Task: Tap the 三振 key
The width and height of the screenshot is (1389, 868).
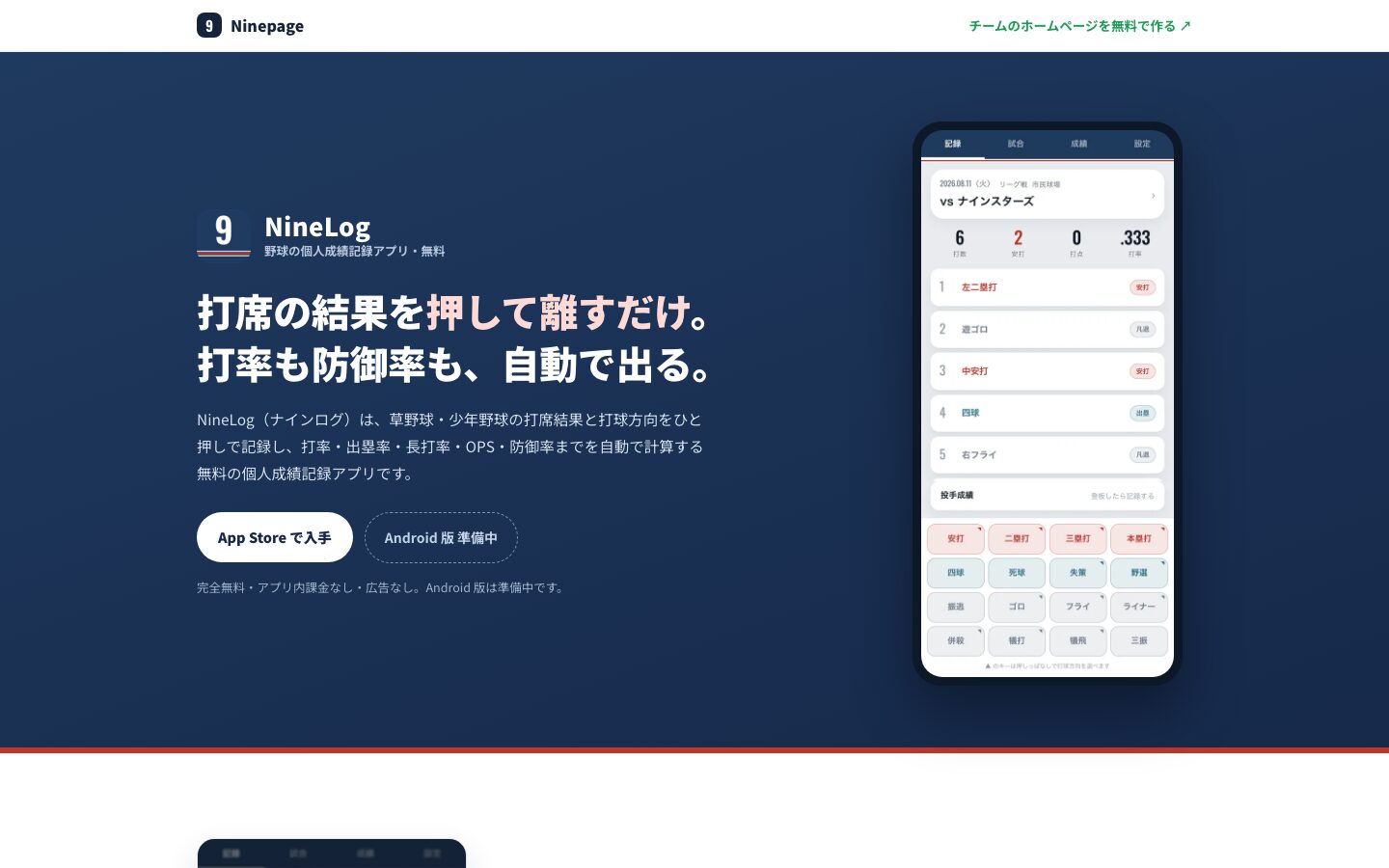Action: point(1139,640)
